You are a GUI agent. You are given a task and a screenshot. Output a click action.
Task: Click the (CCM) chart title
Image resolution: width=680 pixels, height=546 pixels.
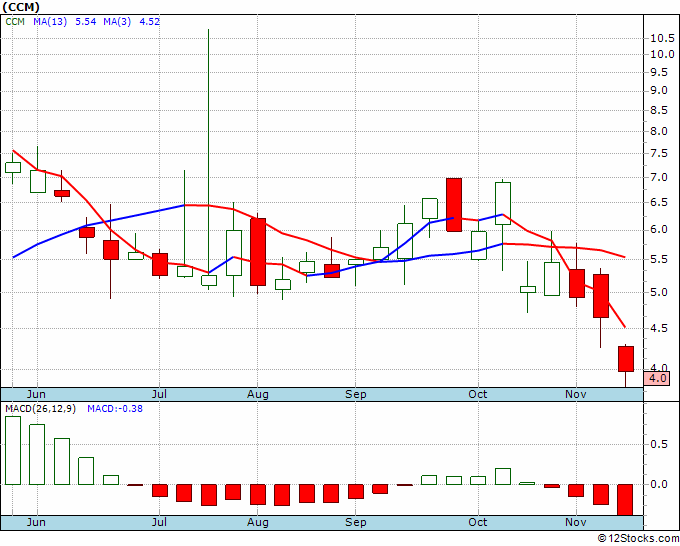20,7
